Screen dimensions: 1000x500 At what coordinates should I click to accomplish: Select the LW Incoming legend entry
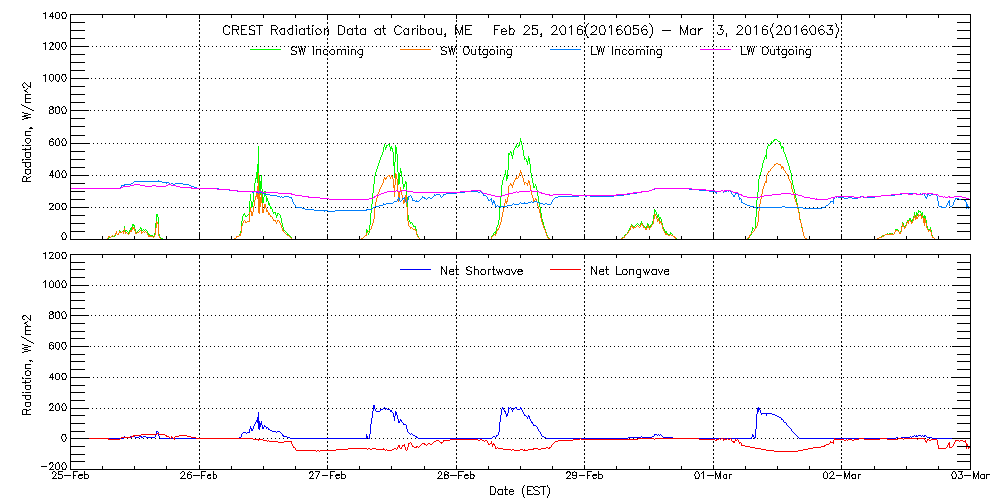[x=625, y=52]
